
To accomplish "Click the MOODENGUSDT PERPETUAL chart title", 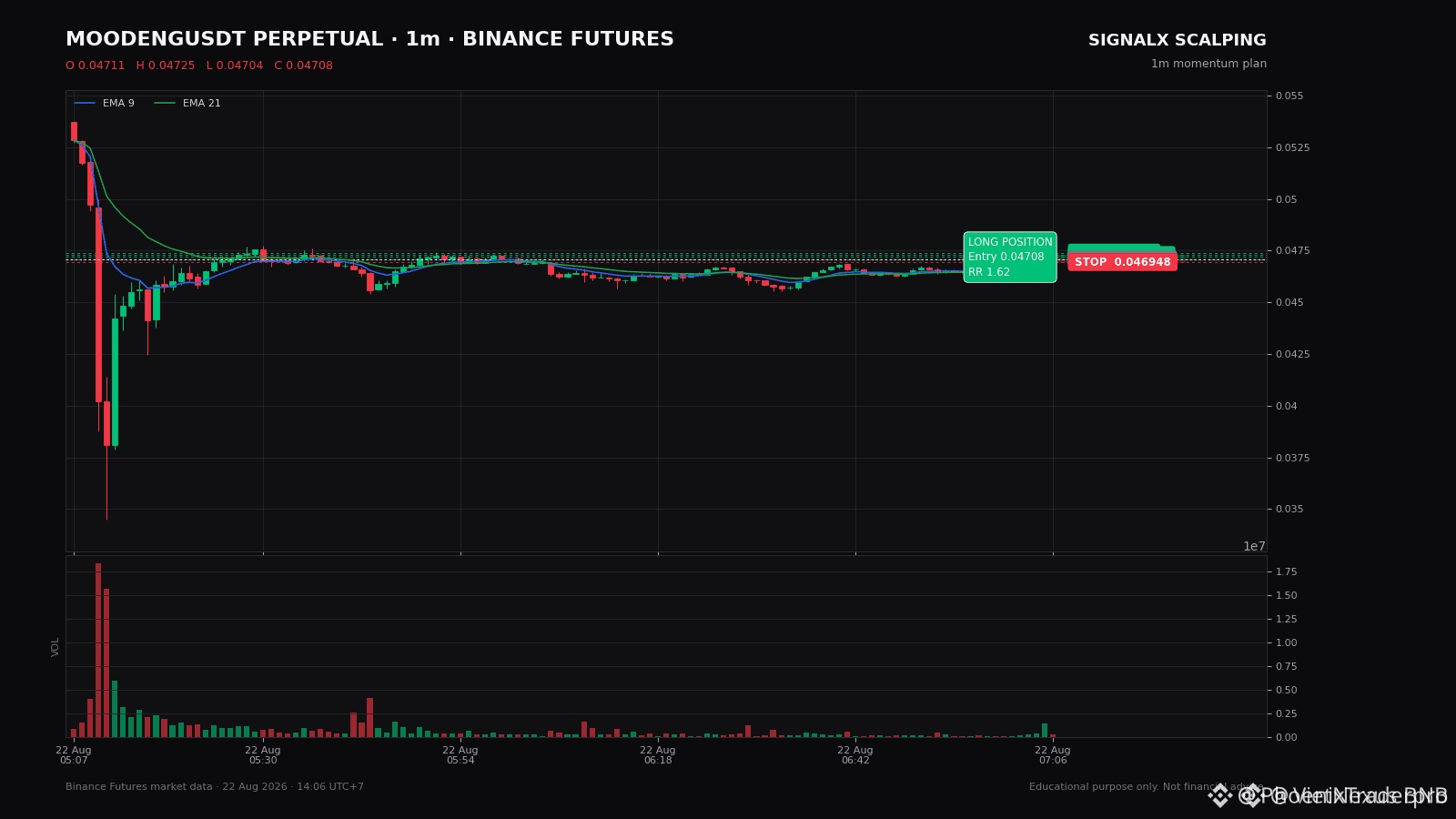I will 369,40.
